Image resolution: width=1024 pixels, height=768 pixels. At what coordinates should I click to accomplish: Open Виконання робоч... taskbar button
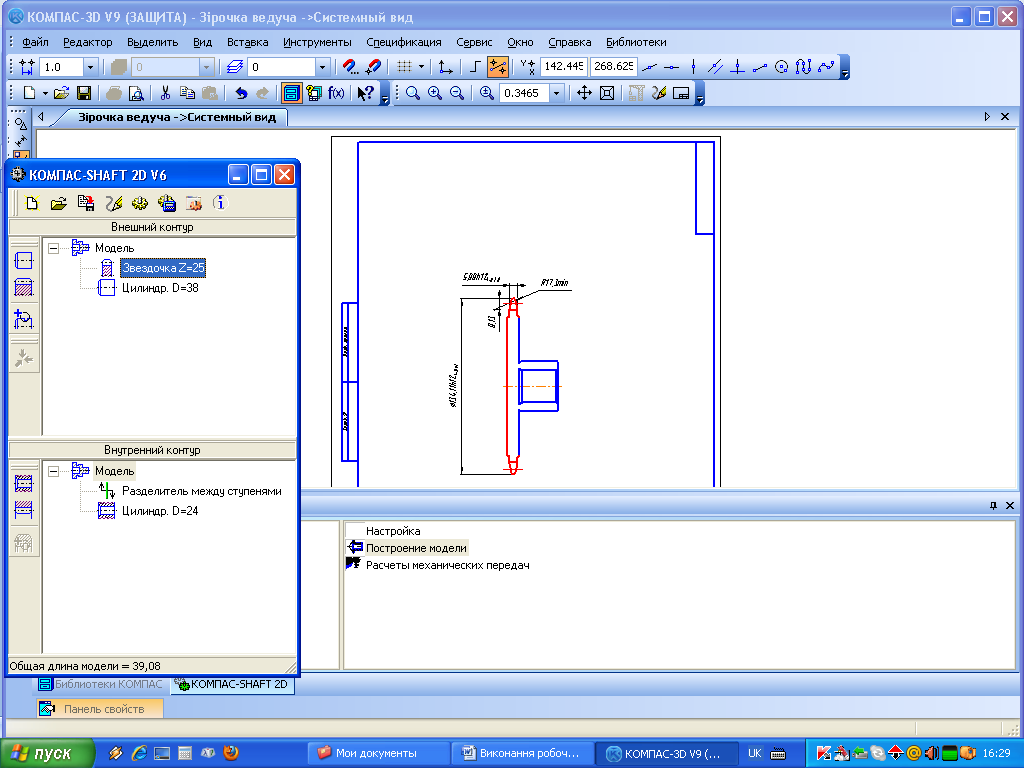click(x=522, y=753)
